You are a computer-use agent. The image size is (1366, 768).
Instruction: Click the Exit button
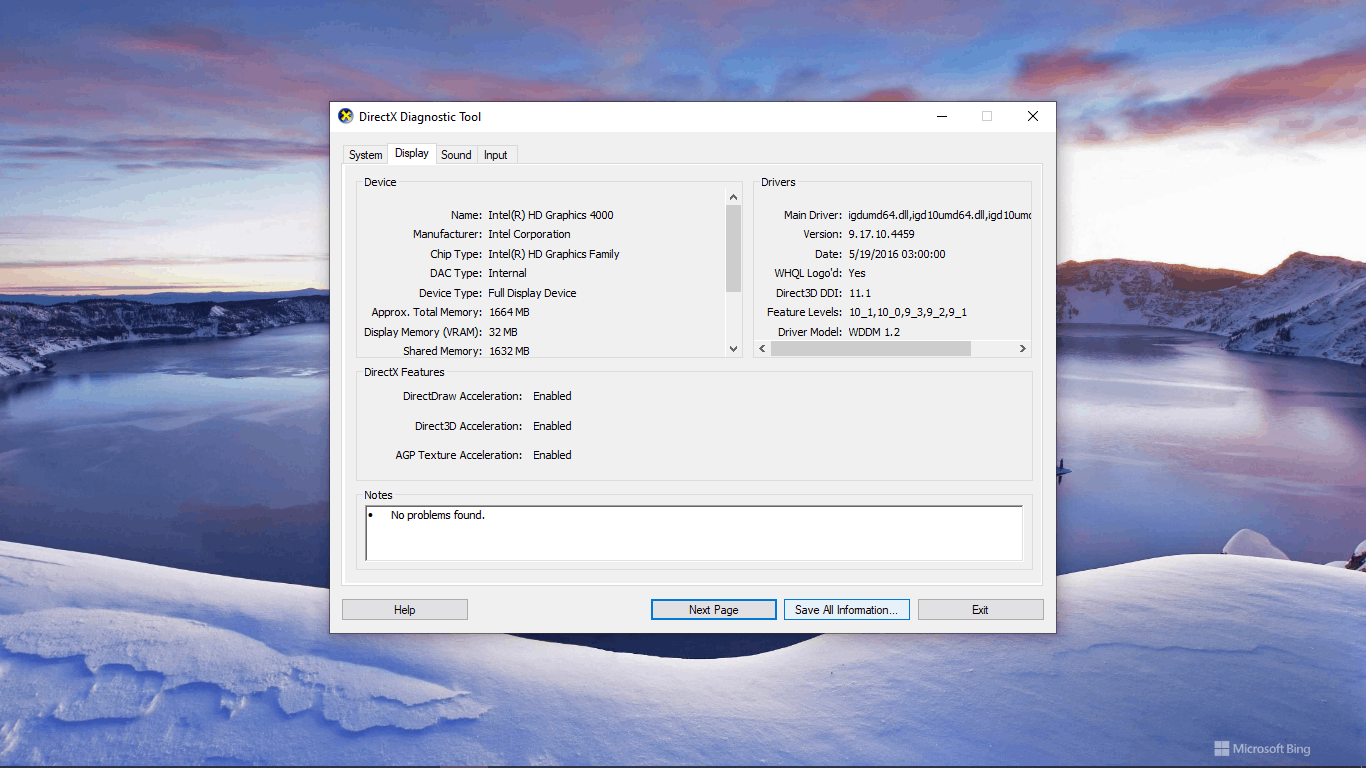point(981,610)
